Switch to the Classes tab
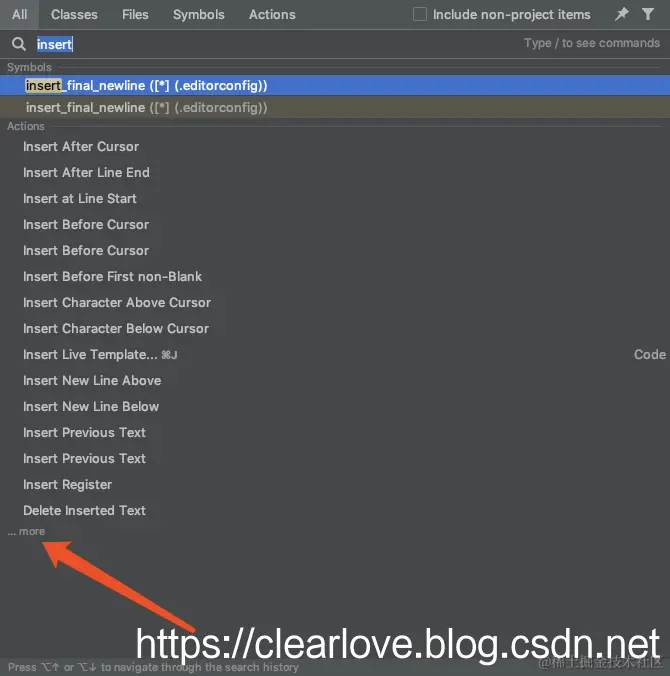This screenshot has height=676, width=670. 74,14
